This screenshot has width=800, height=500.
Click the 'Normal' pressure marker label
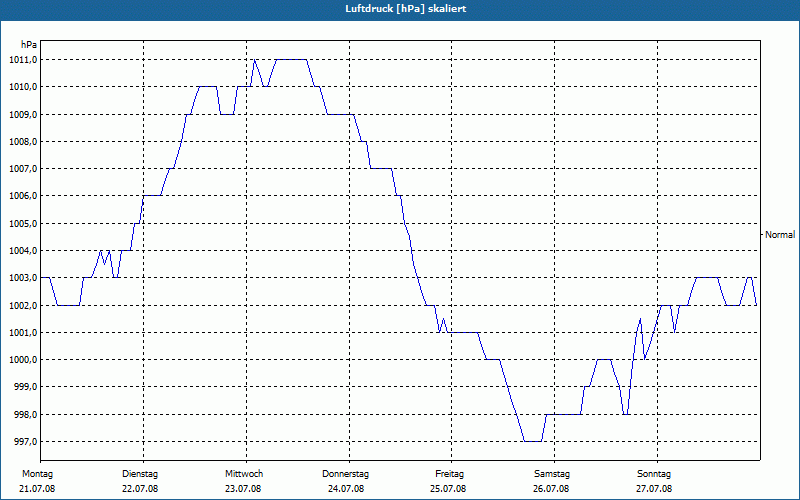point(780,235)
